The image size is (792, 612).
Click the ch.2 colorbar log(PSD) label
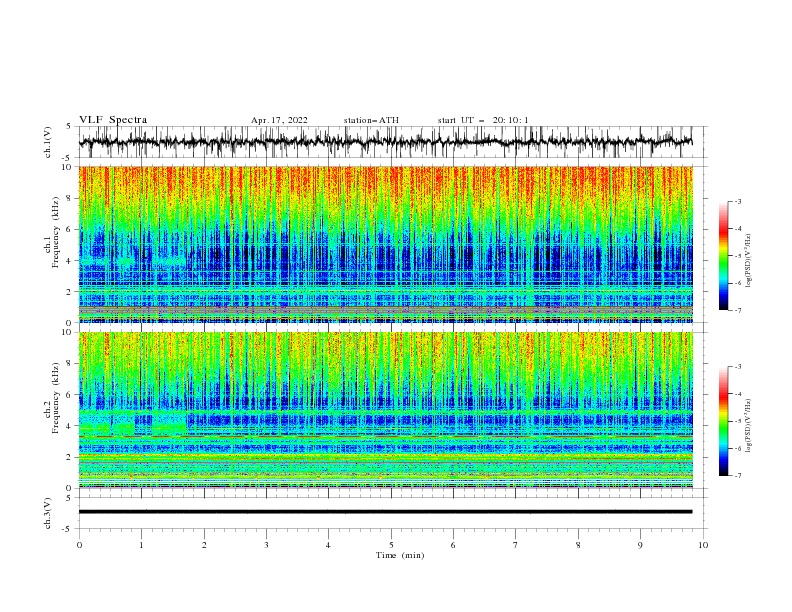[x=748, y=425]
